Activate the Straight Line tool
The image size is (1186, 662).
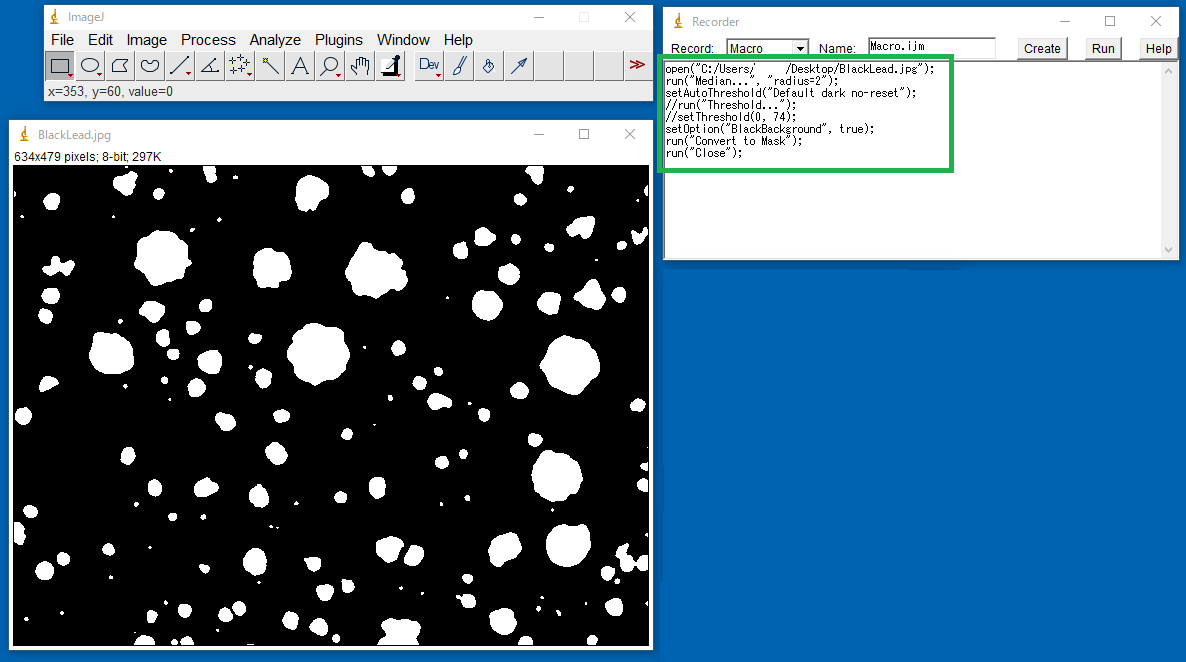(180, 66)
